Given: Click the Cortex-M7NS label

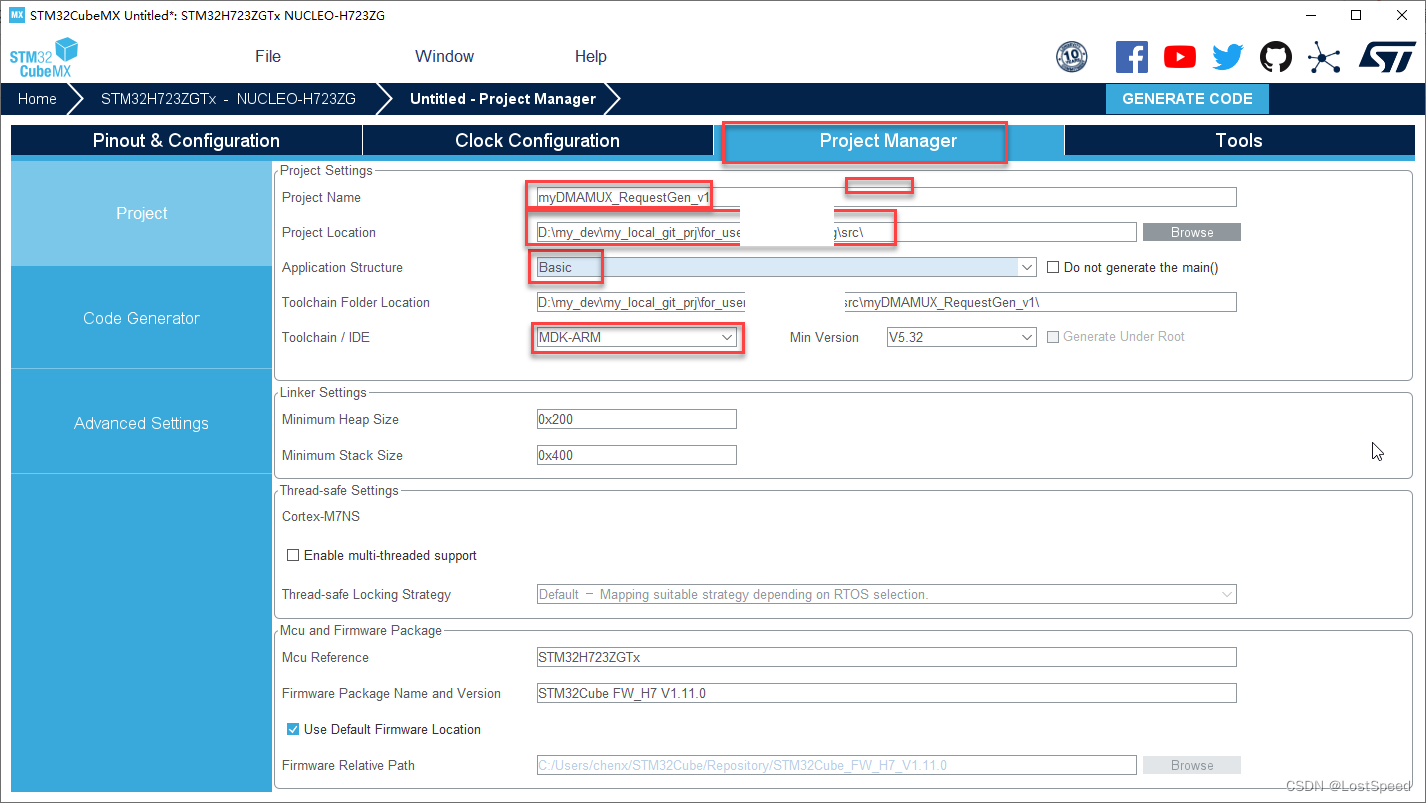Looking at the screenshot, I should click(x=321, y=517).
